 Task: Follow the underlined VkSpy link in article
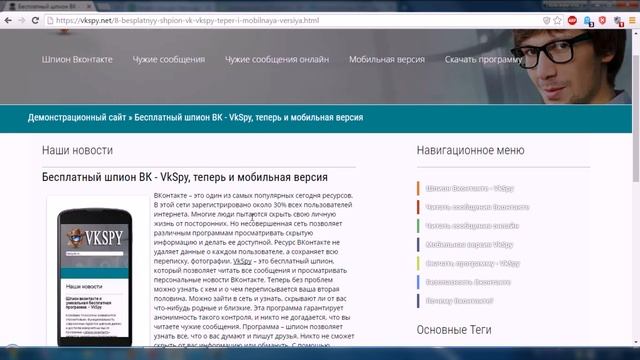point(242,261)
